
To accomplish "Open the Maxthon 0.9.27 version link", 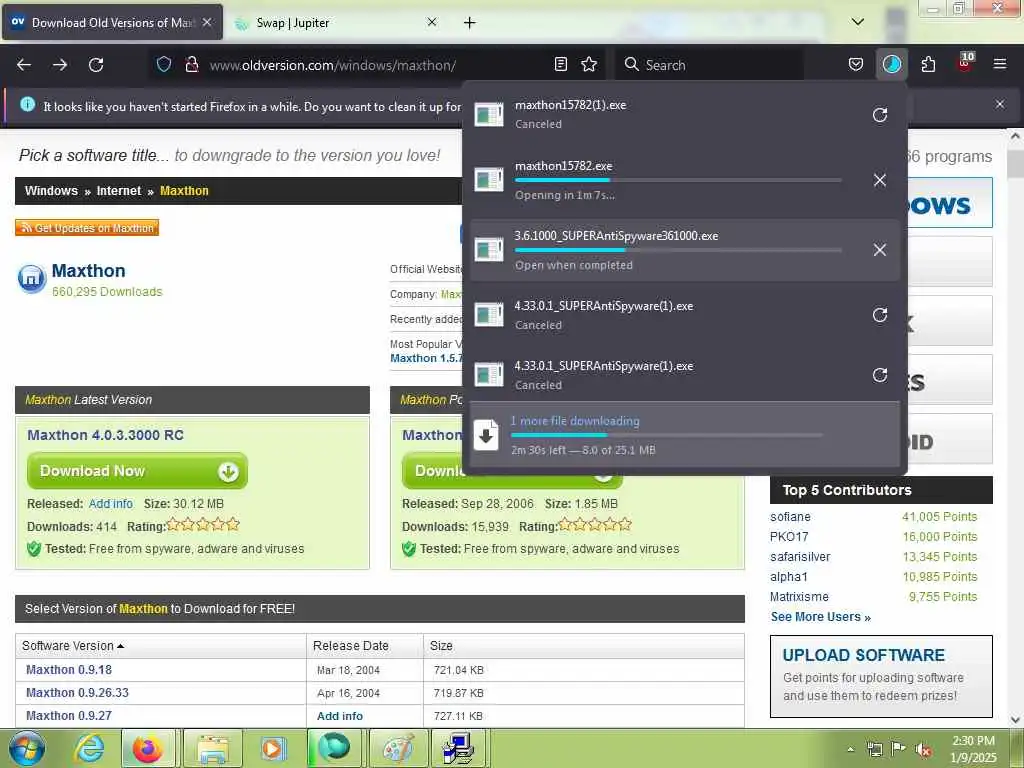I will click(69, 715).
